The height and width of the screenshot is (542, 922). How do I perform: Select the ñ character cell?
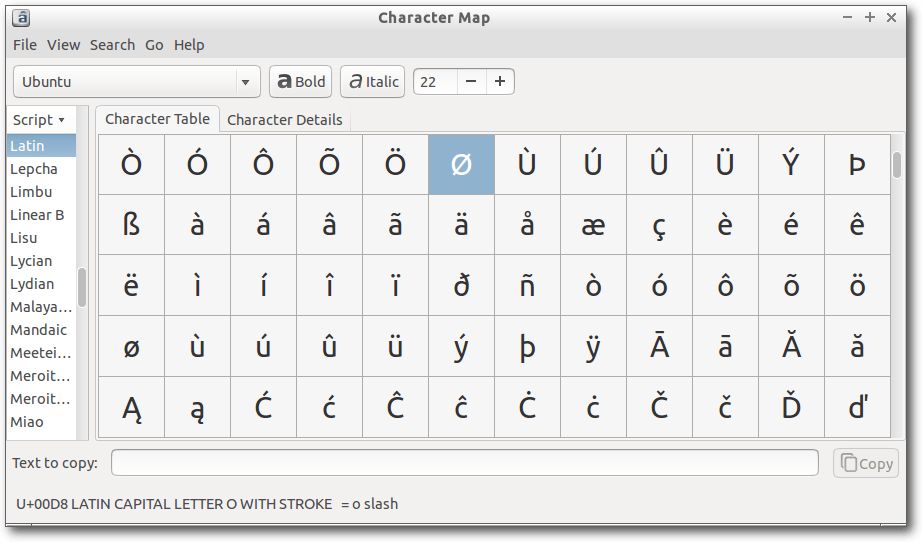point(527,286)
